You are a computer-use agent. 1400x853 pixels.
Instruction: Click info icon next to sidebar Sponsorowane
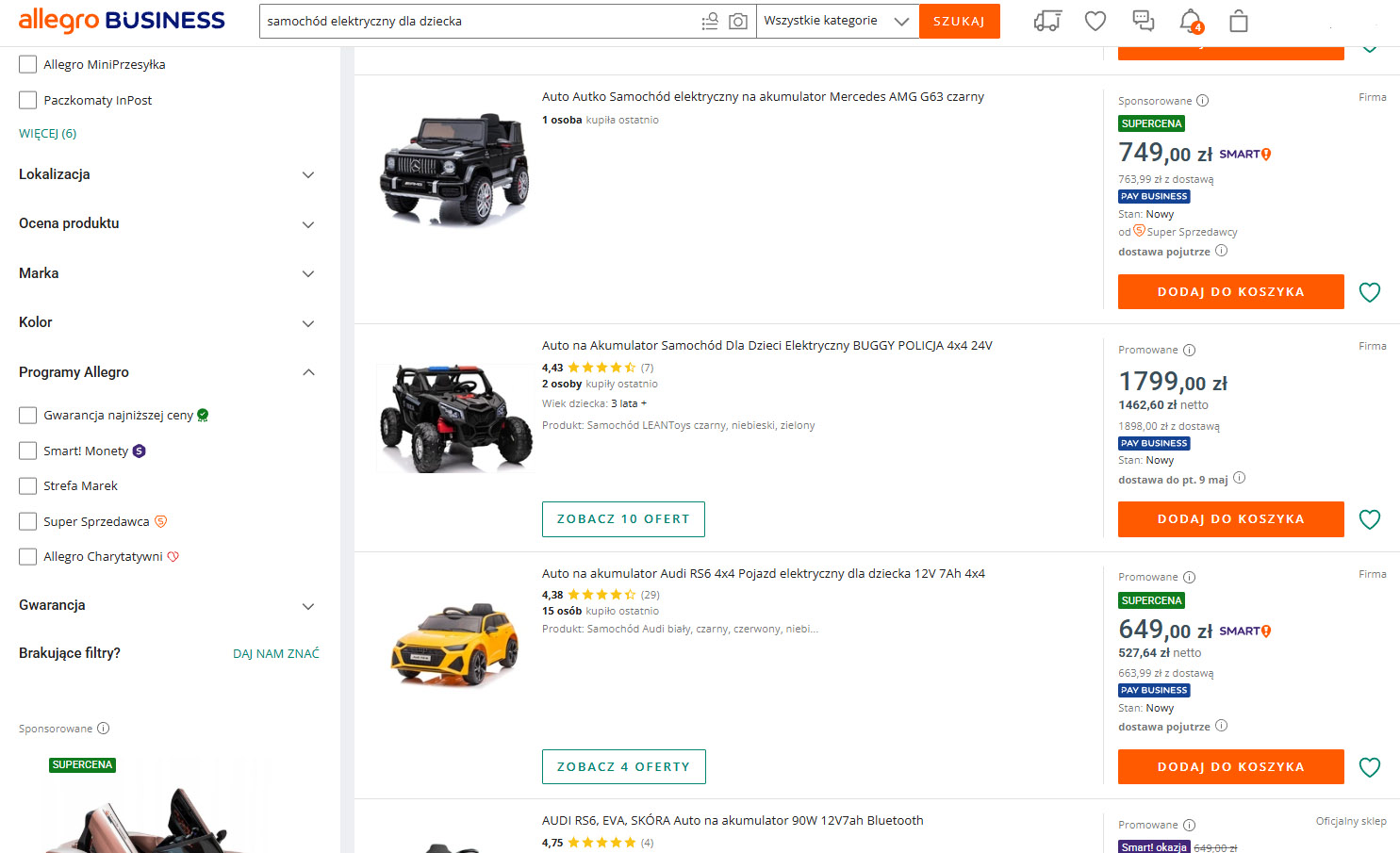104,728
